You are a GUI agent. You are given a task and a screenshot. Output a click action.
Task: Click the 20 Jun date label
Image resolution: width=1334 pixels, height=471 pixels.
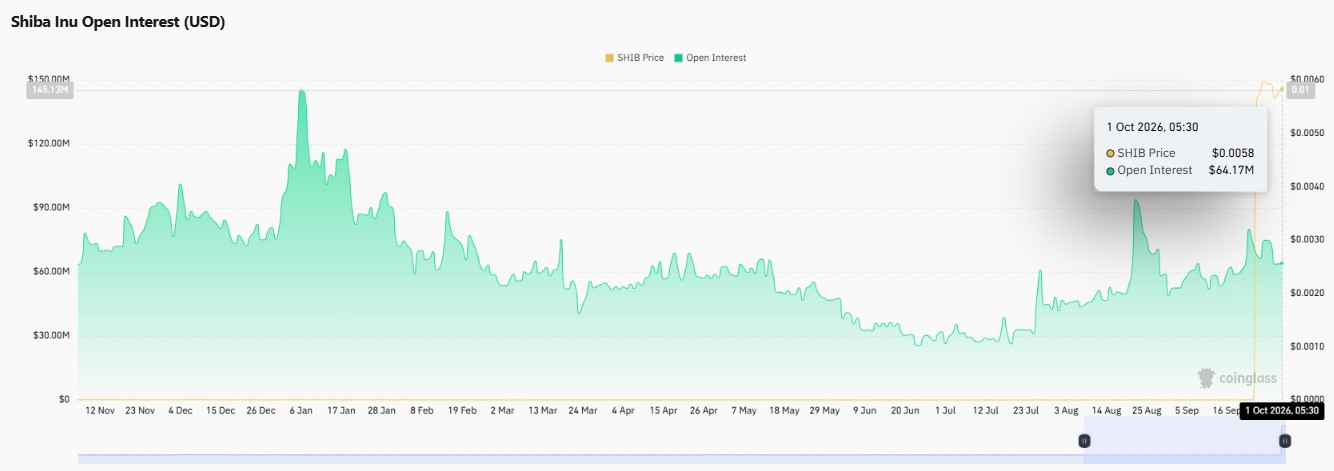[904, 410]
